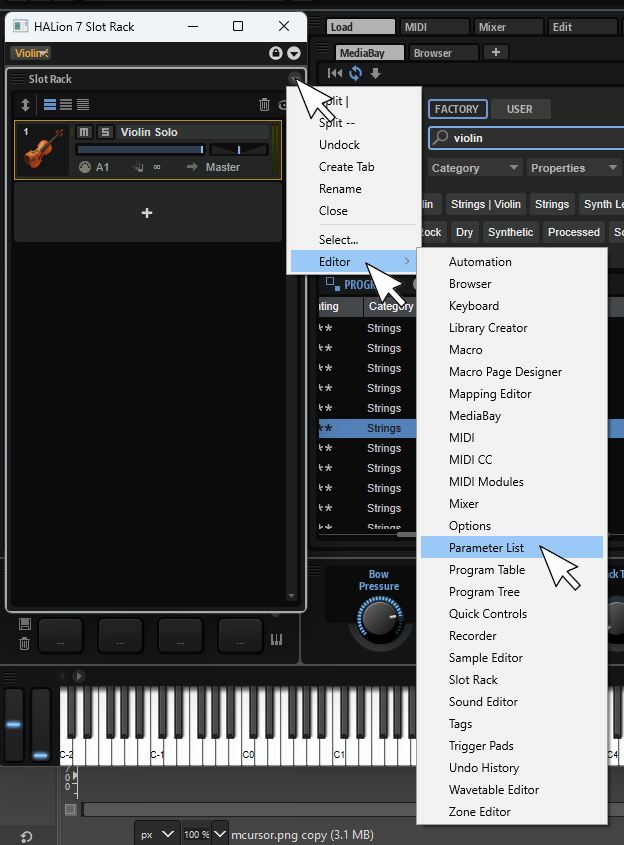Click the Slot Rack scrollbar down arrow
Viewport: 624px width, 845px height.
[292, 595]
